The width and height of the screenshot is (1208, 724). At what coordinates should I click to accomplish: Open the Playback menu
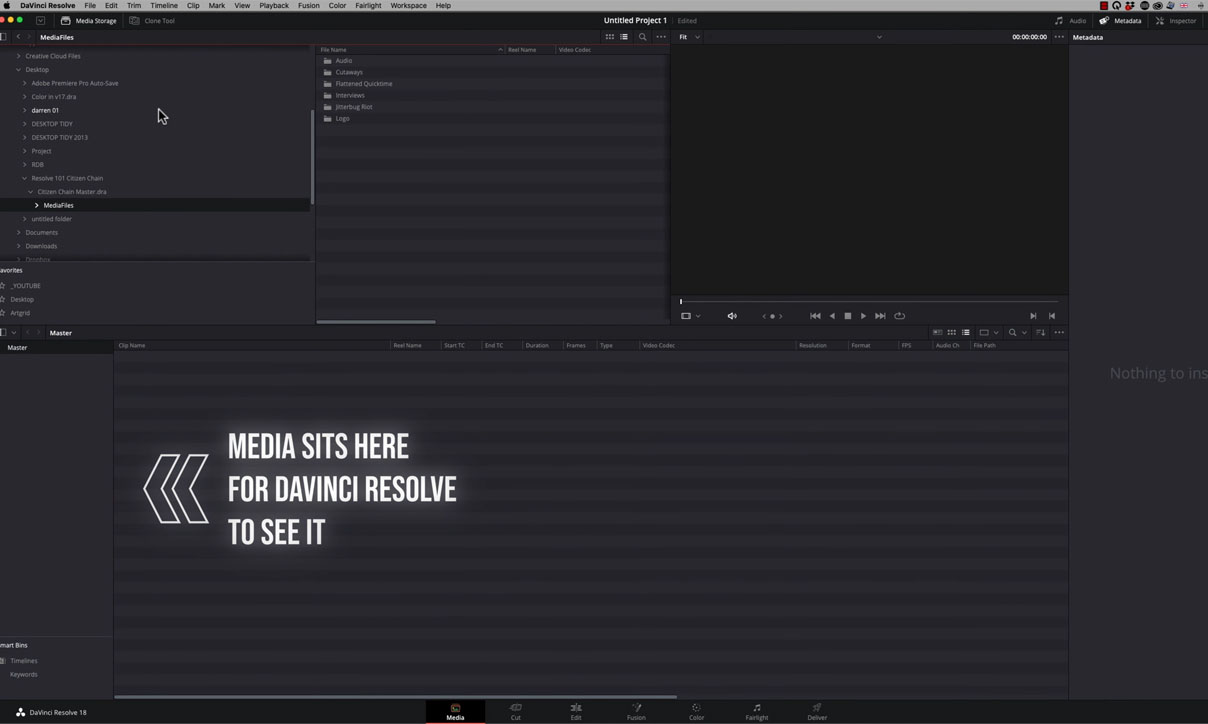[x=274, y=6]
